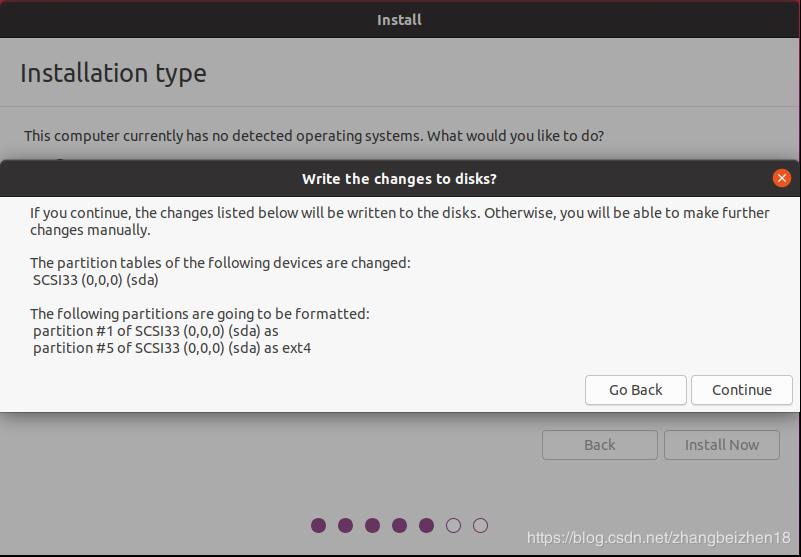Click the 'Installation type' heading
The height and width of the screenshot is (557, 801).
point(113,74)
